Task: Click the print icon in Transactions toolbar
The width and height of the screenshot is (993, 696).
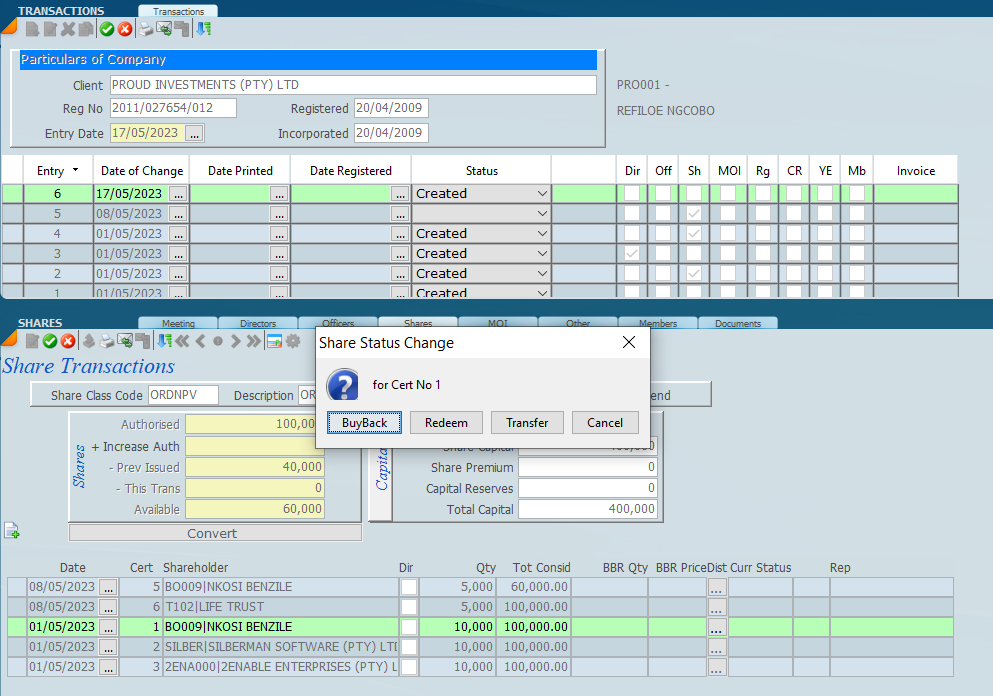Action: (146, 29)
